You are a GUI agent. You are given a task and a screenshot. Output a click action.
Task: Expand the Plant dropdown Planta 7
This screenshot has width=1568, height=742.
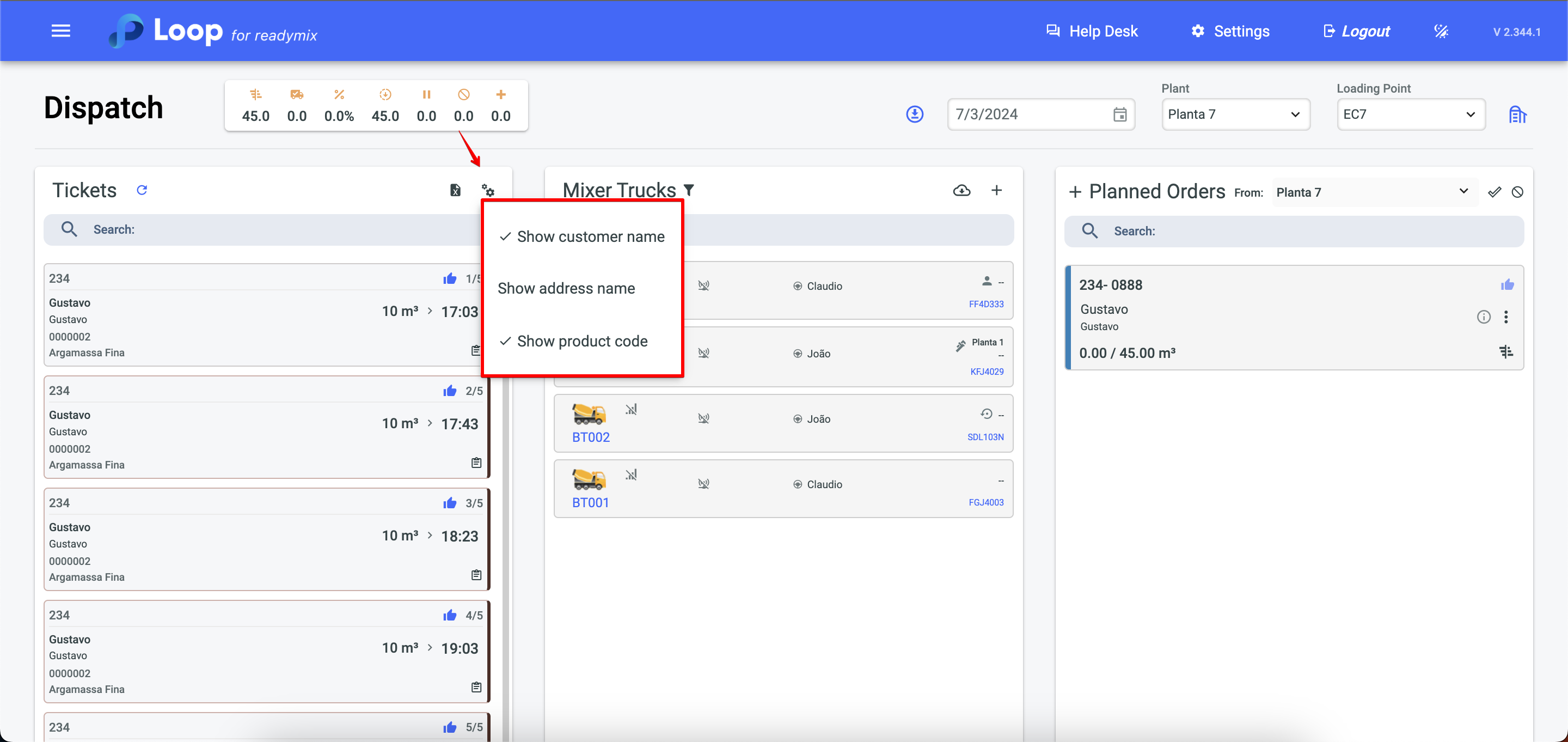(x=1235, y=114)
